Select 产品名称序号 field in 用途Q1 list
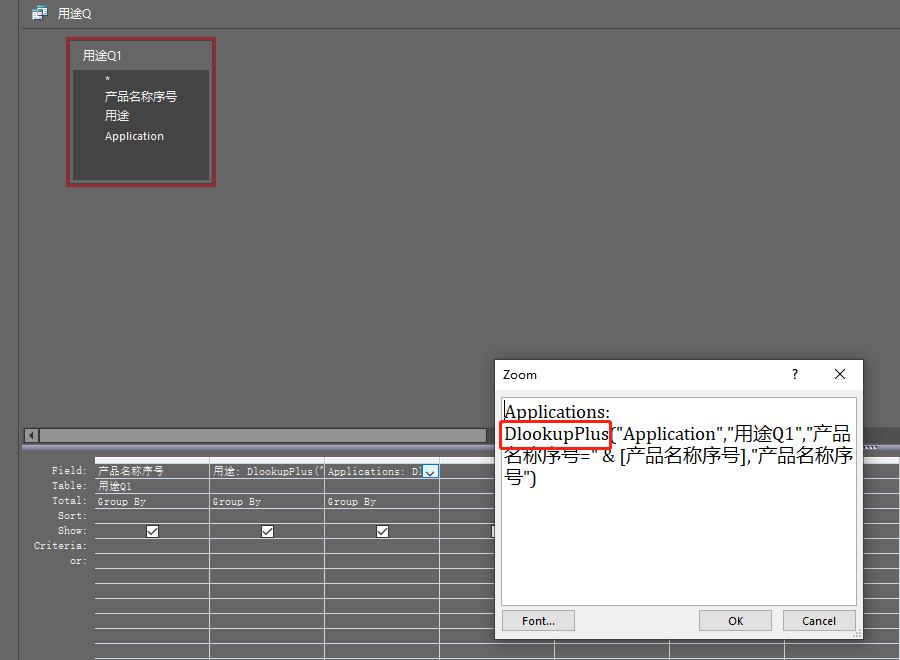 (x=141, y=96)
